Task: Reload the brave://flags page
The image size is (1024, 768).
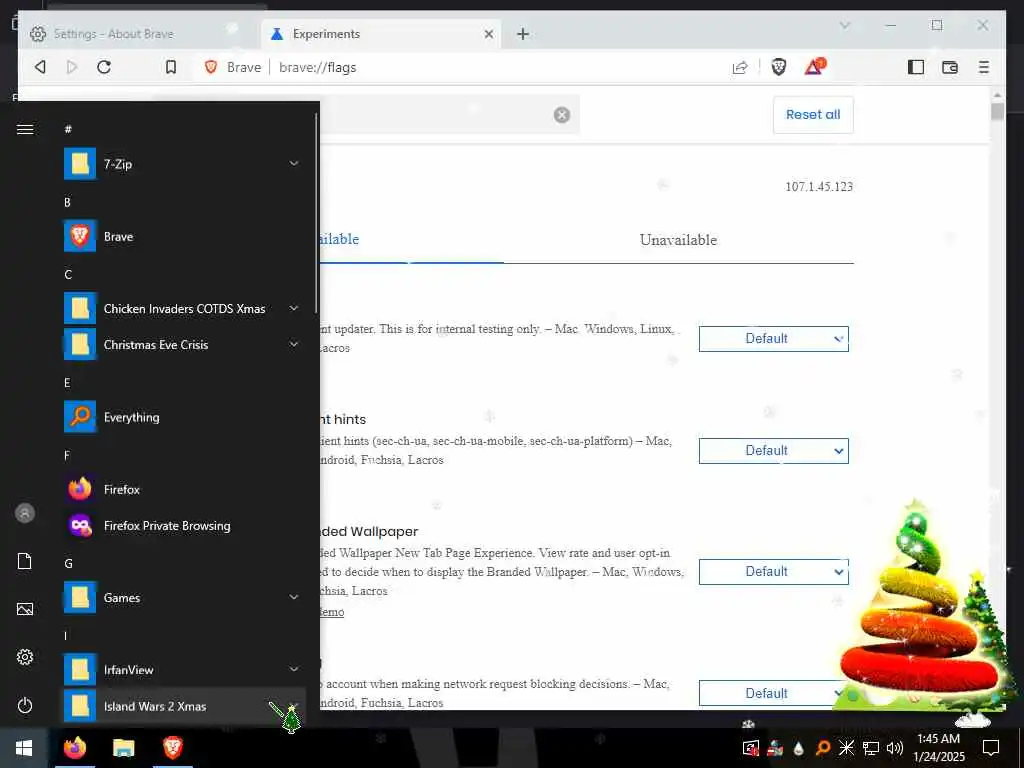Action: pos(104,67)
